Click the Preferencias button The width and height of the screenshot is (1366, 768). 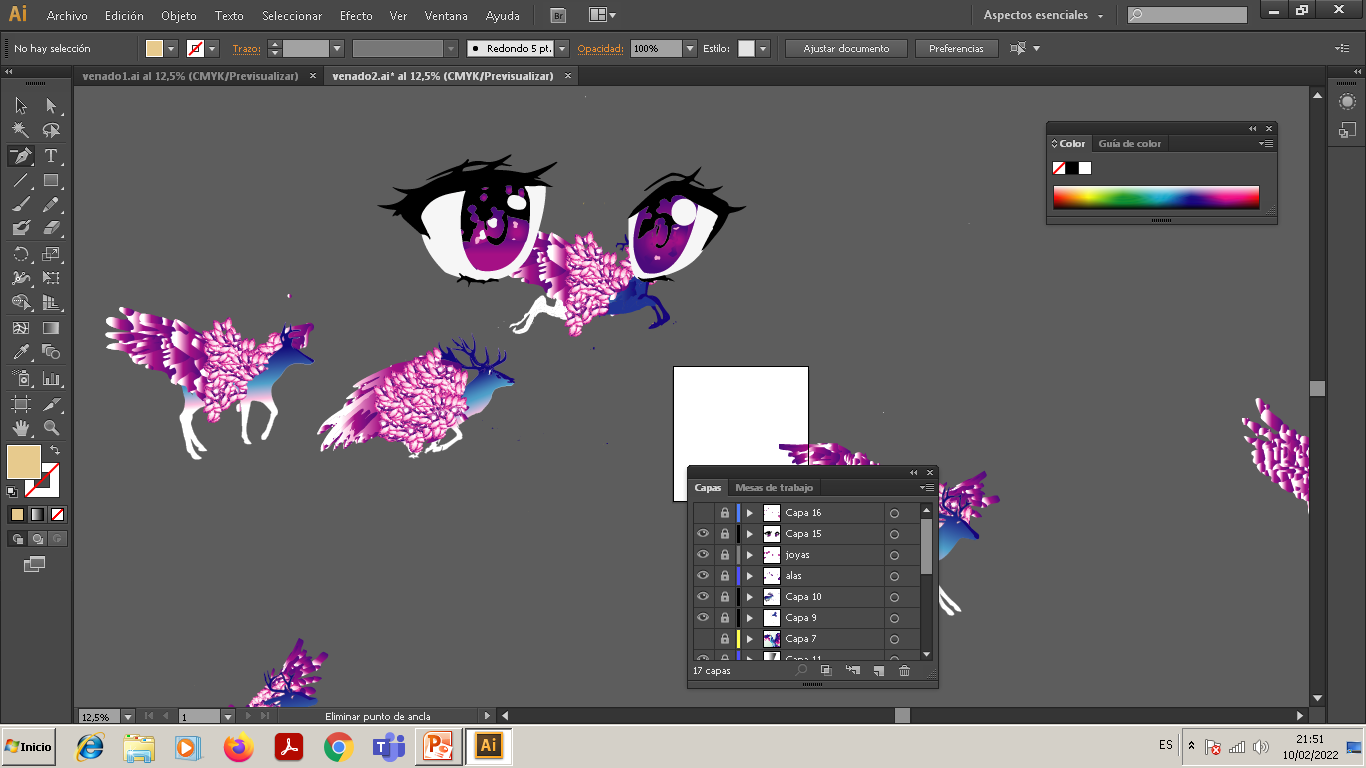(956, 48)
